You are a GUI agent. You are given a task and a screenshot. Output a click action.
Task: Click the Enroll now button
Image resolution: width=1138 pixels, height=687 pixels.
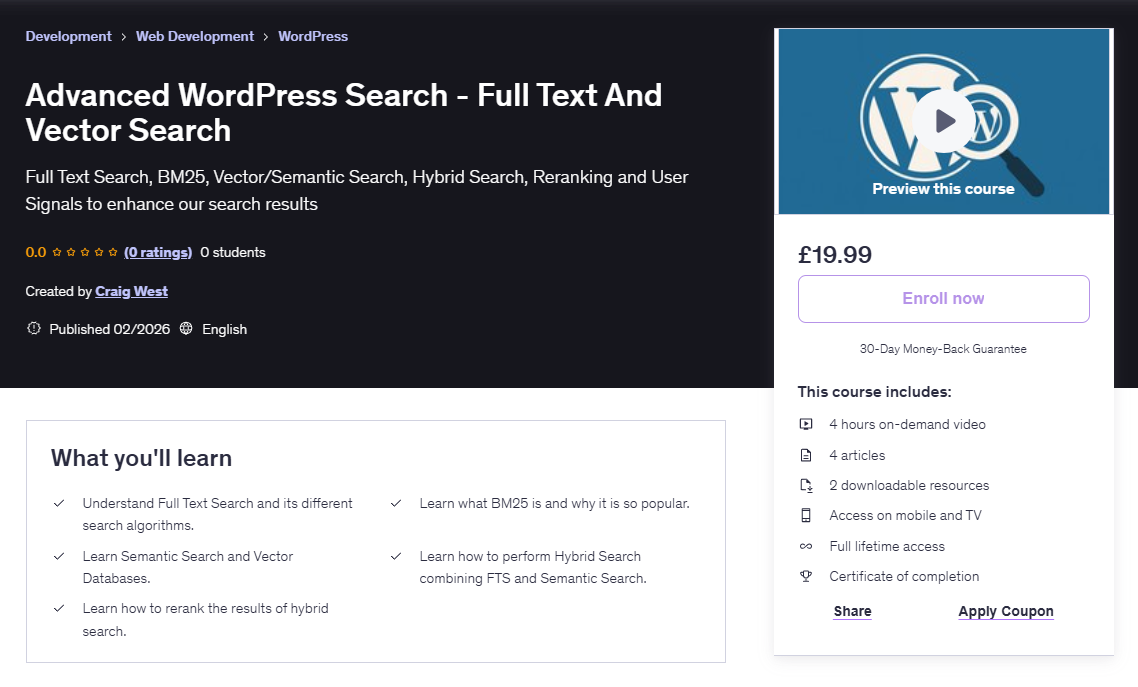[x=943, y=298]
